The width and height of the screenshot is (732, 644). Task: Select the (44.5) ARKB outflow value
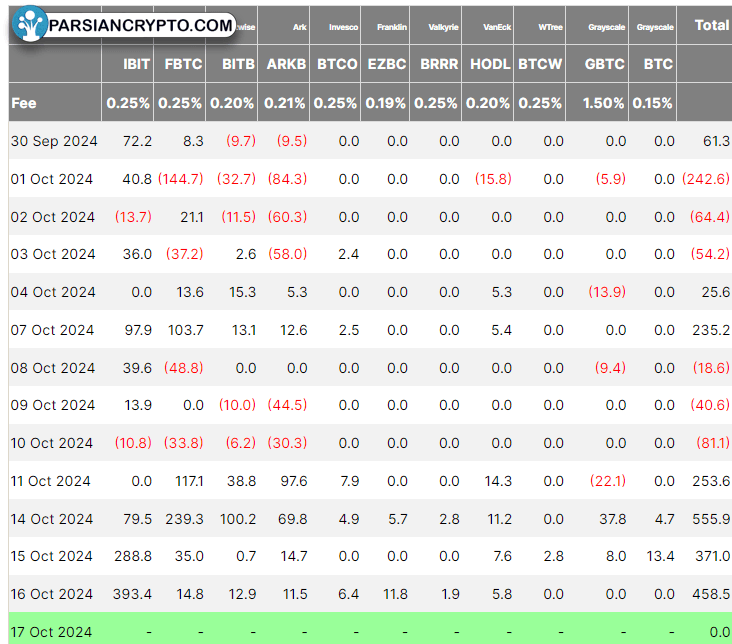point(287,405)
